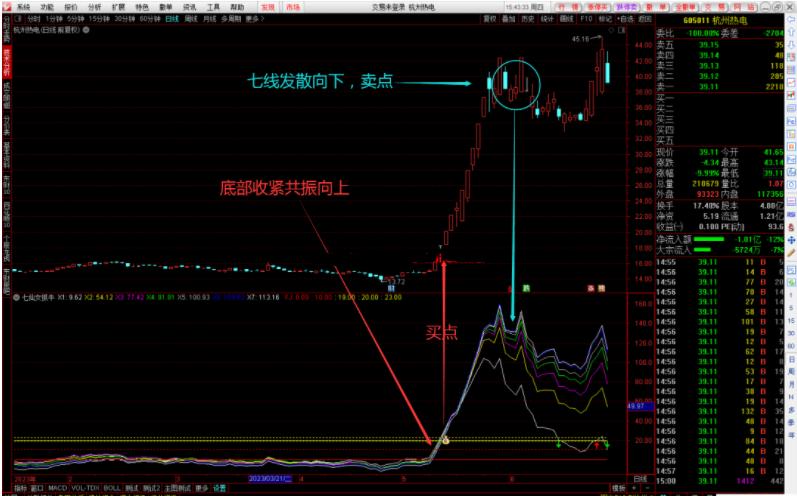Image resolution: width=797 pixels, height=496 pixels.
Task: Click the 技术分析 tab in left sidebar
Action: tap(7, 64)
